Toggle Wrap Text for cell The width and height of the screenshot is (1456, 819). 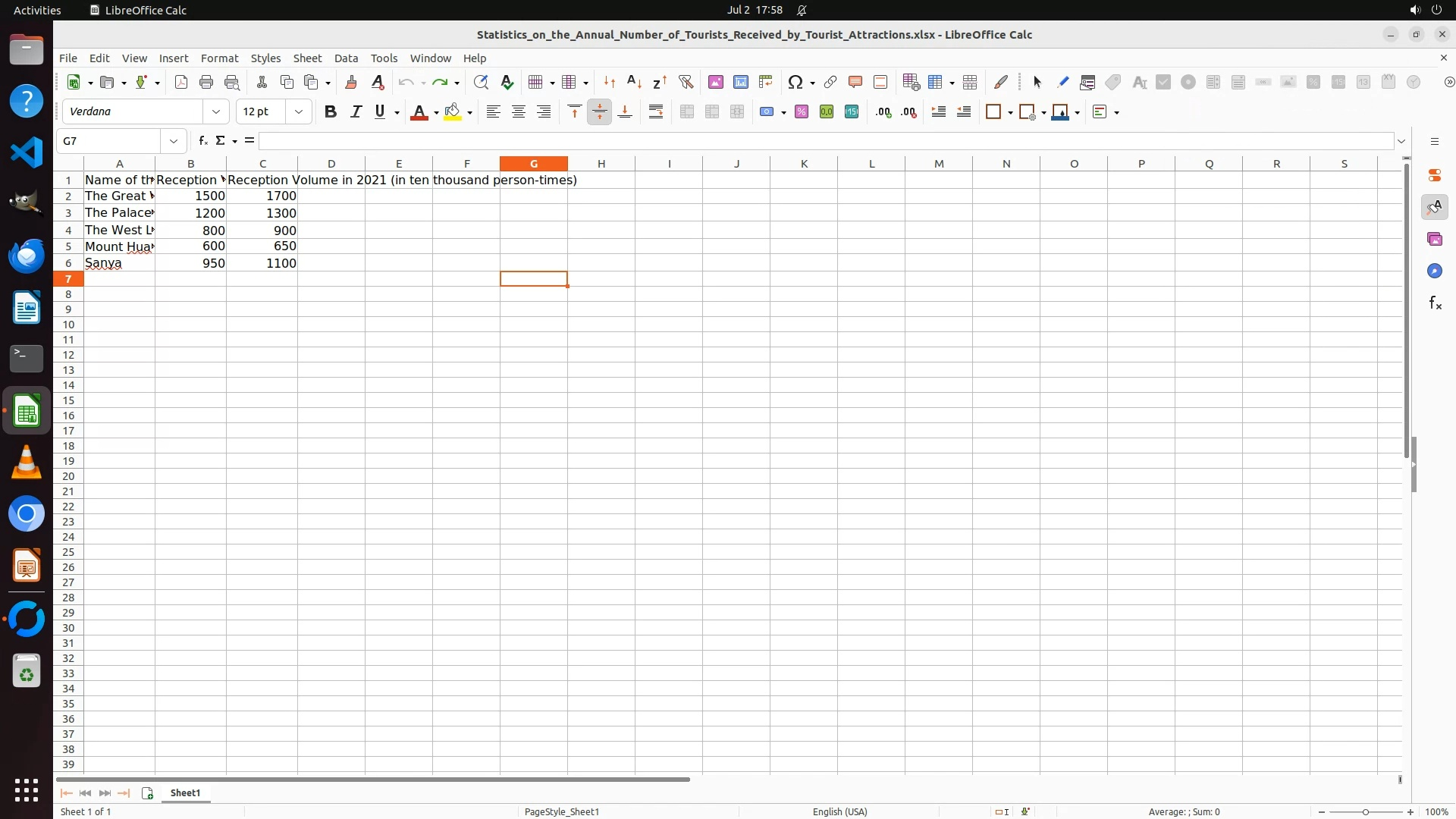tap(656, 112)
